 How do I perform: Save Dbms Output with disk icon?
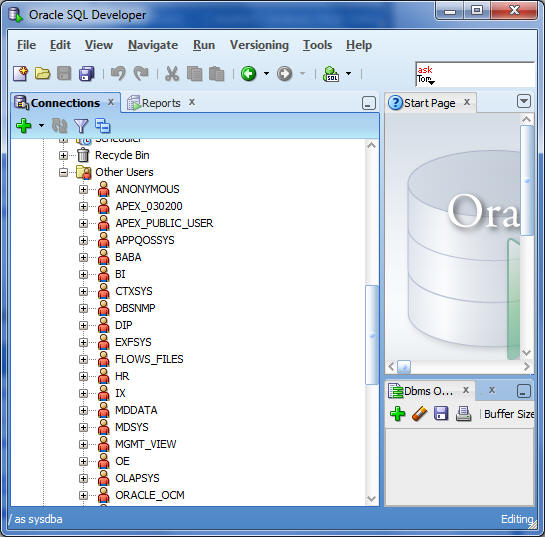coord(441,414)
